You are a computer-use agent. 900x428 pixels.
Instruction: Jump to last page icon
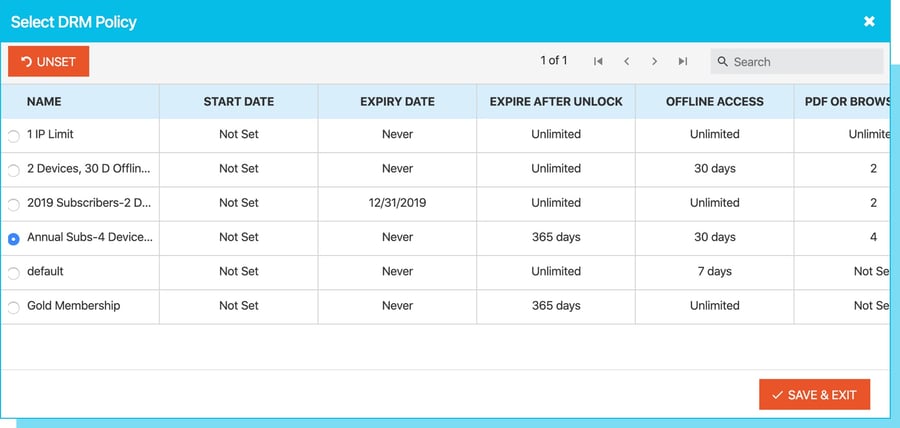(x=682, y=61)
